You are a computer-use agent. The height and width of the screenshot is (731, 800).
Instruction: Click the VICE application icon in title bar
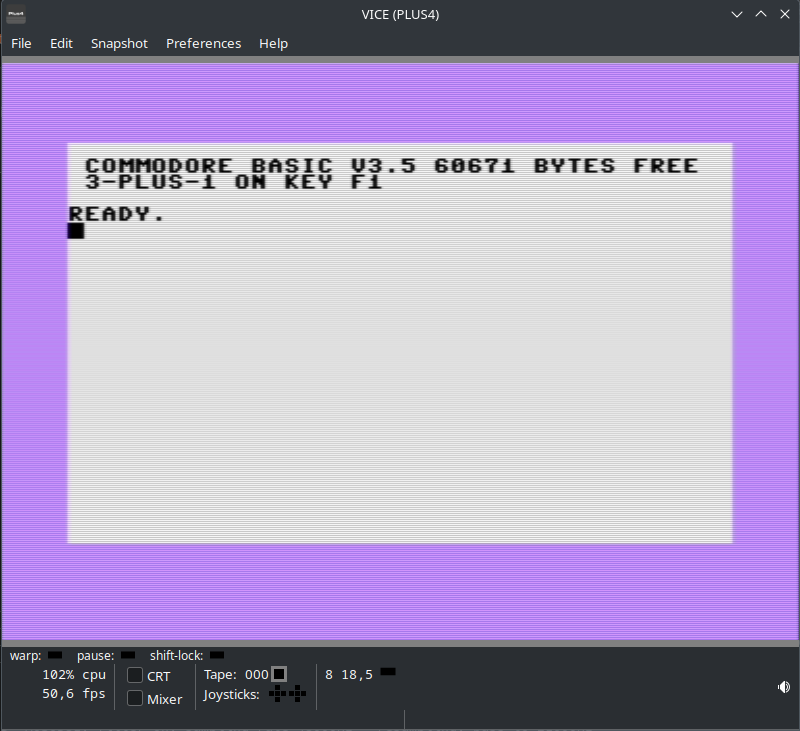pyautogui.click(x=16, y=15)
